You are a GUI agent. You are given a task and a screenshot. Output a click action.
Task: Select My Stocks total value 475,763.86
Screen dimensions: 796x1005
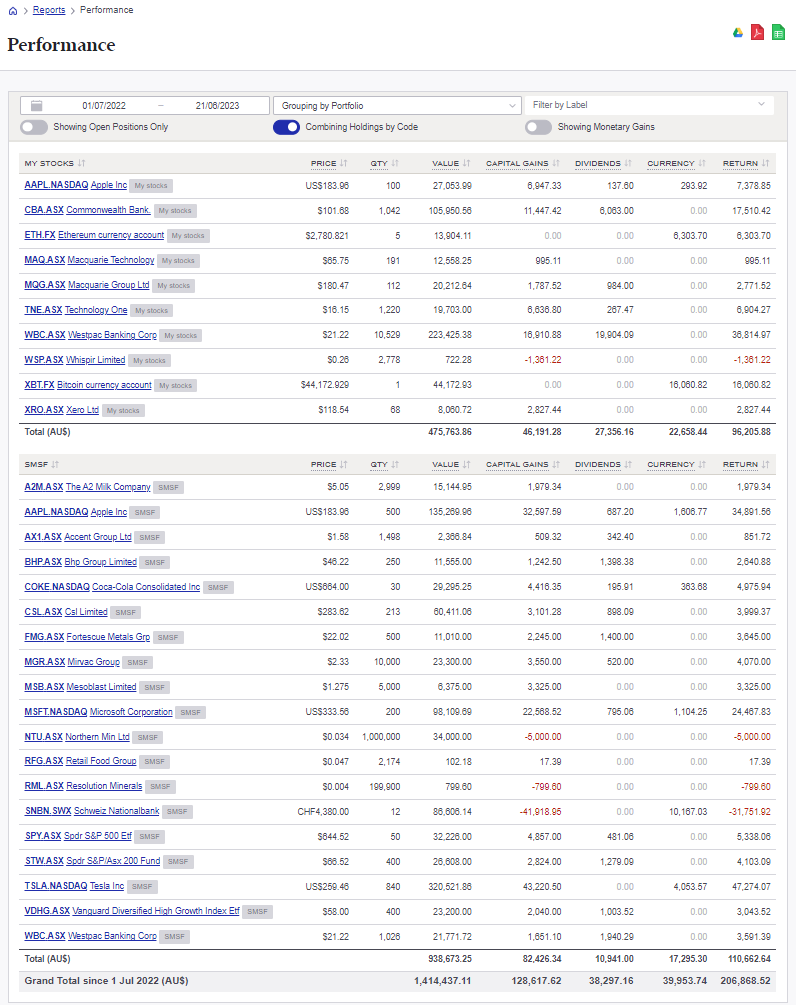(450, 432)
